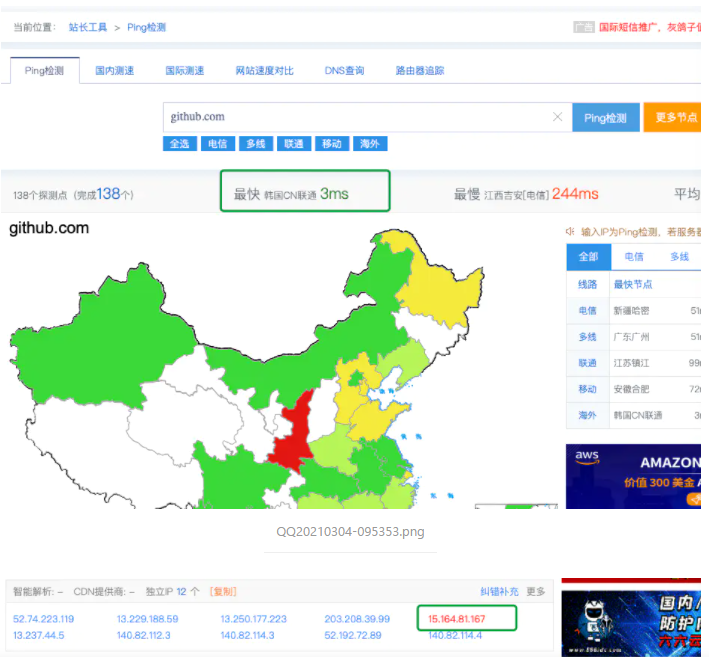
Task: Select the 多线 tab in the fastest-node panel
Action: coord(679,257)
